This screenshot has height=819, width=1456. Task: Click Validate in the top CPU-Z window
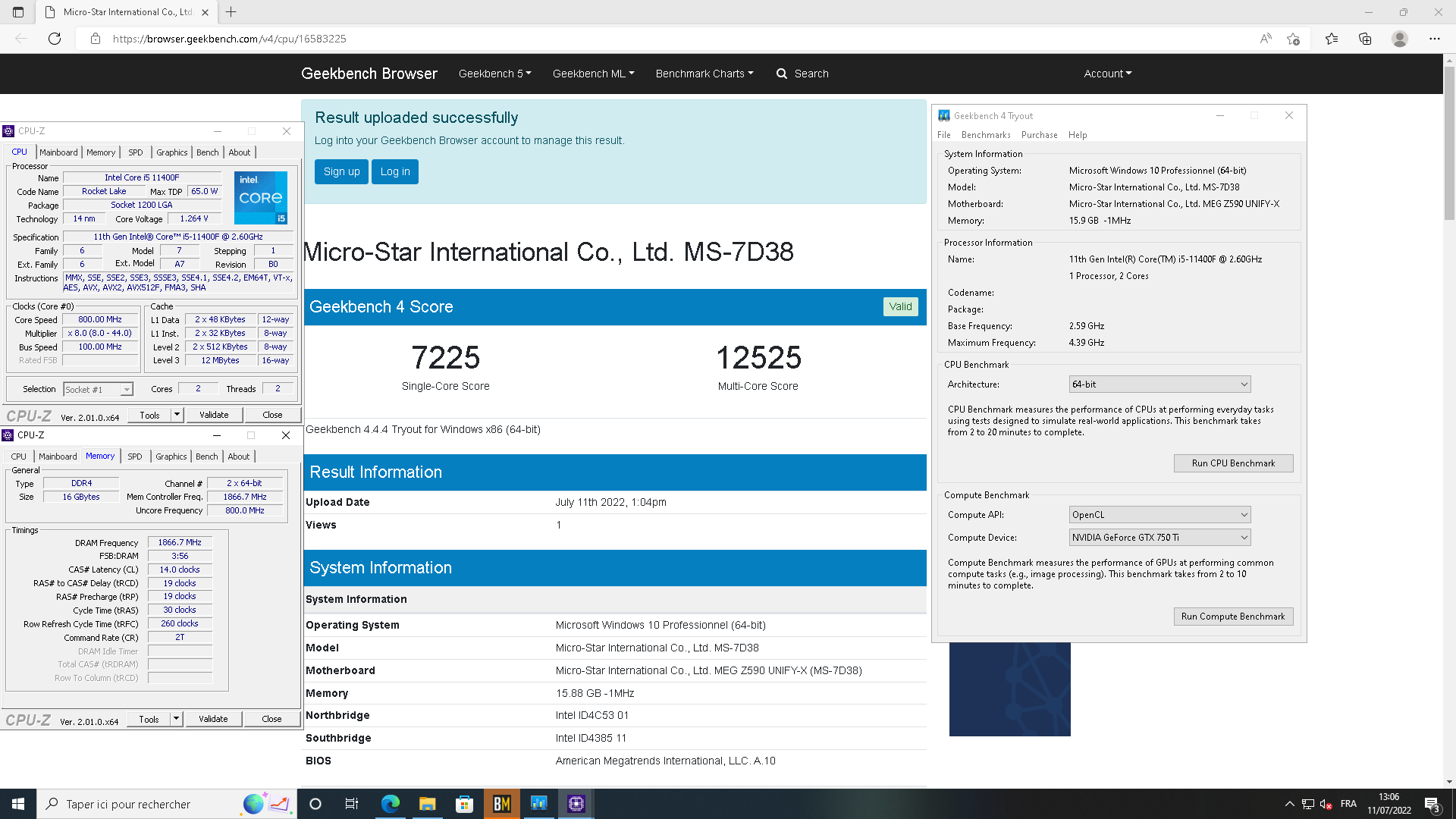214,415
